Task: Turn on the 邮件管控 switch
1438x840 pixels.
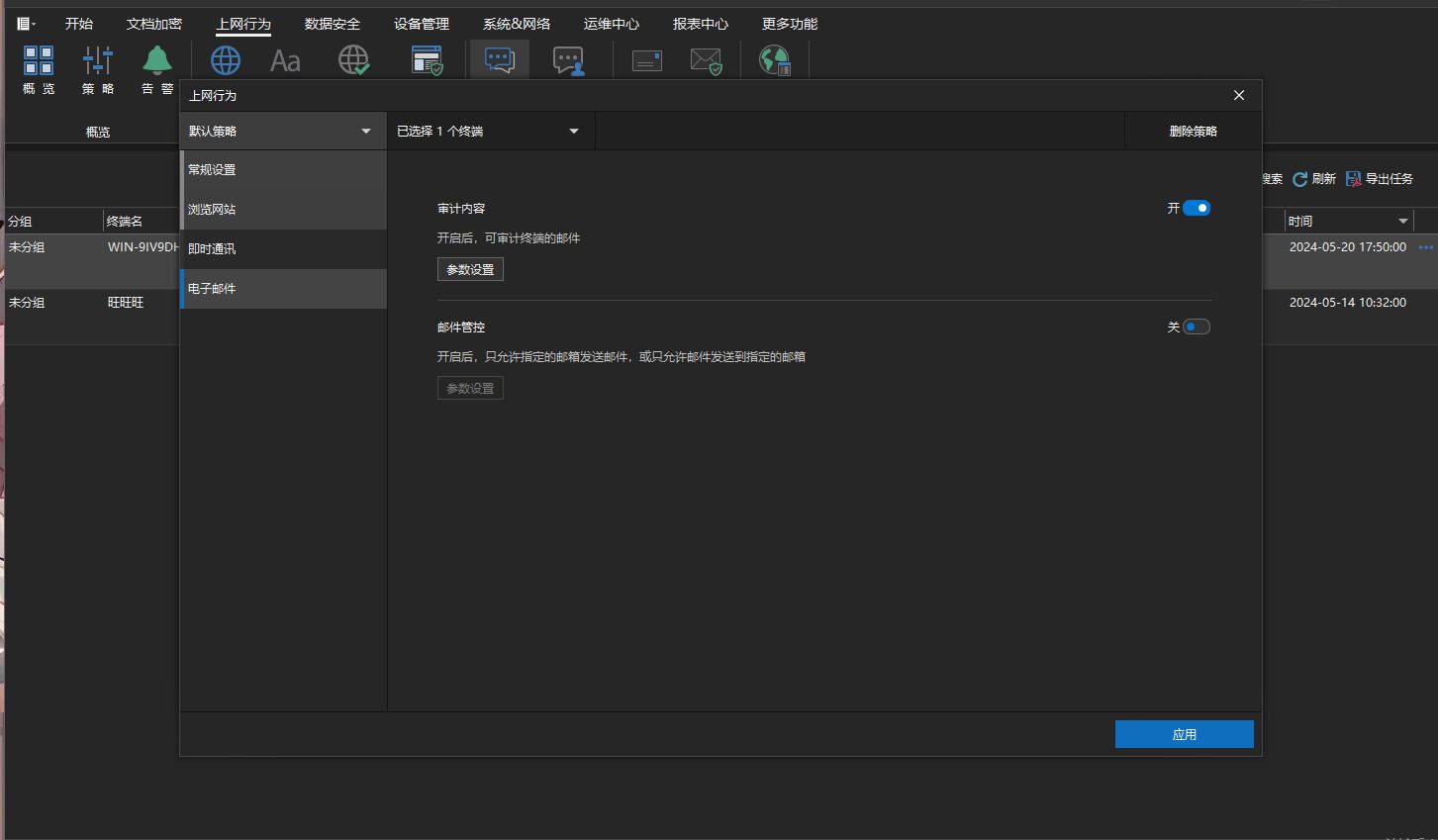Action: 1197,327
